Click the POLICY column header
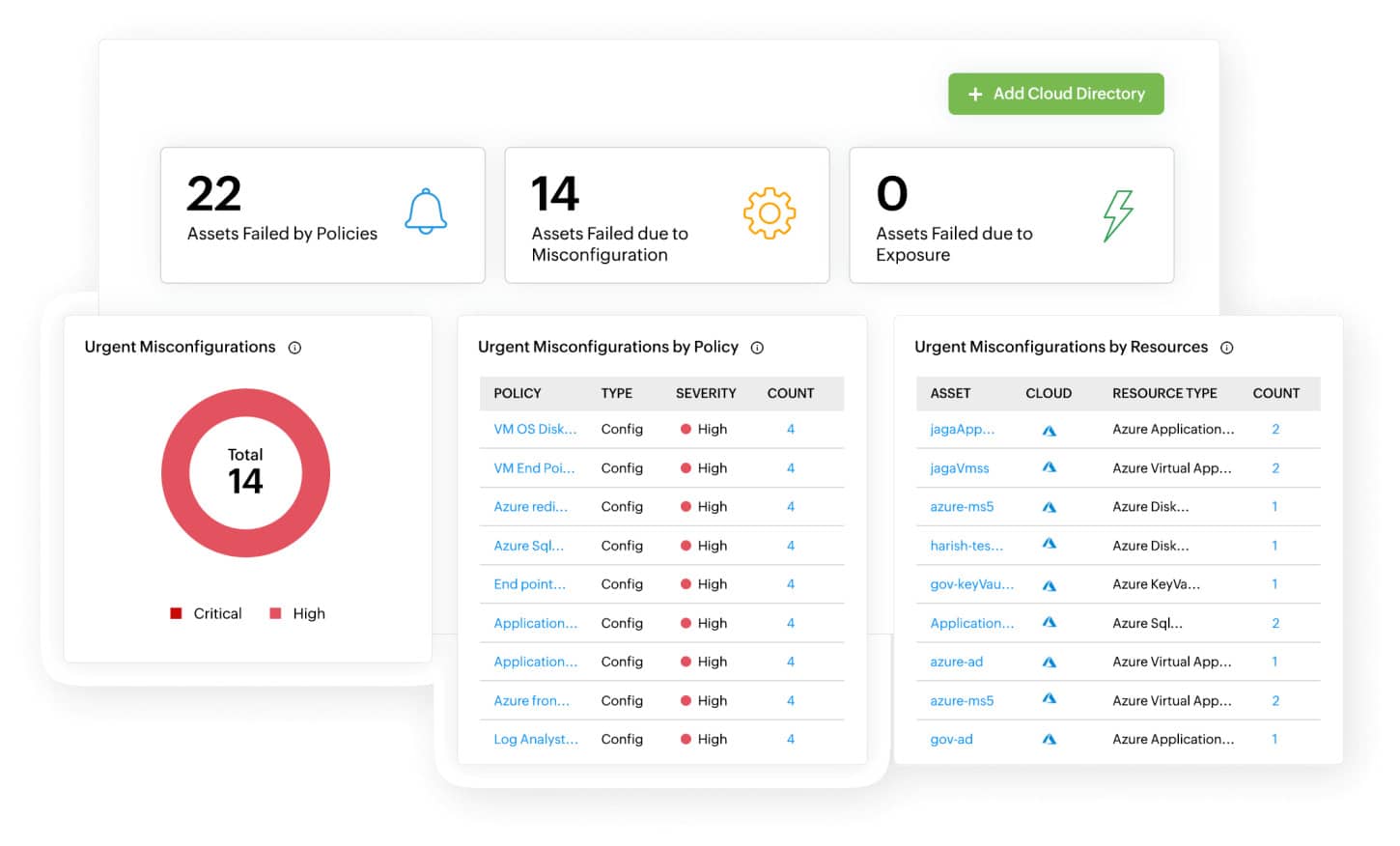Image resolution: width=1400 pixels, height=846 pixels. click(518, 393)
